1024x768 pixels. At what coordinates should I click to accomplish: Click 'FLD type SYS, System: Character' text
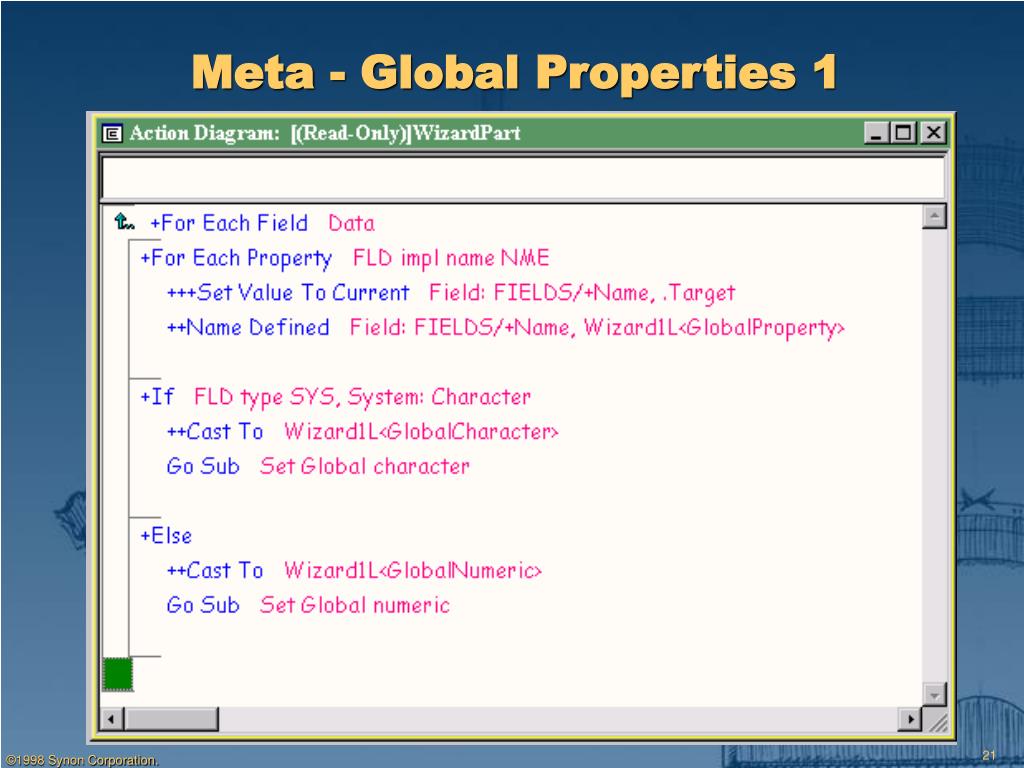pos(362,397)
